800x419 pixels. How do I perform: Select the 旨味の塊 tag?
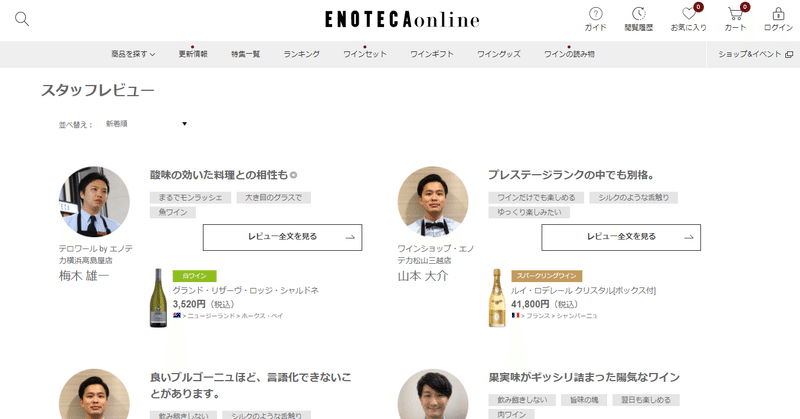click(584, 400)
